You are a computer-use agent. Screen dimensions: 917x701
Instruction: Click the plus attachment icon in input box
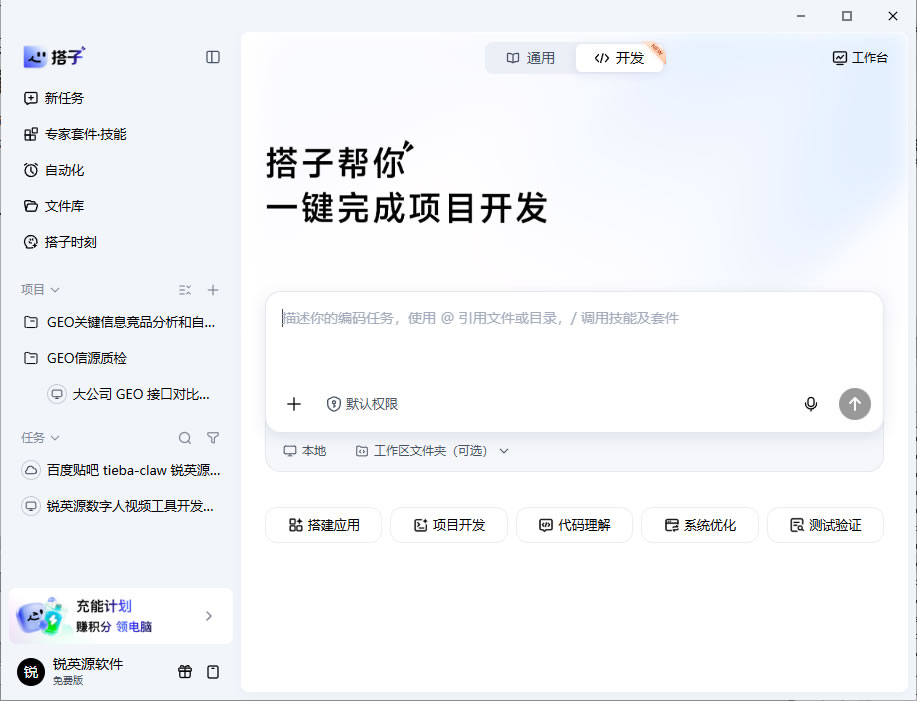click(x=294, y=404)
